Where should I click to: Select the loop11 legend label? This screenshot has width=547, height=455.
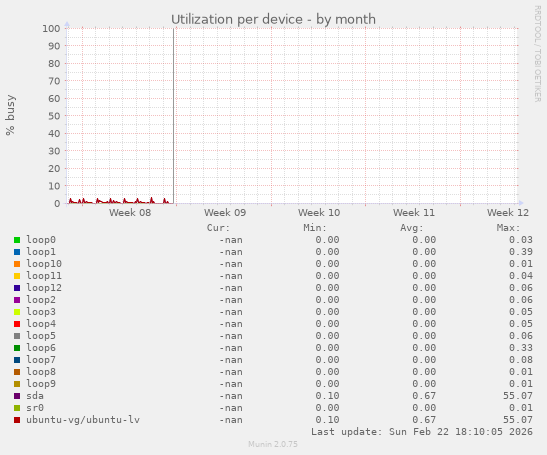44,276
